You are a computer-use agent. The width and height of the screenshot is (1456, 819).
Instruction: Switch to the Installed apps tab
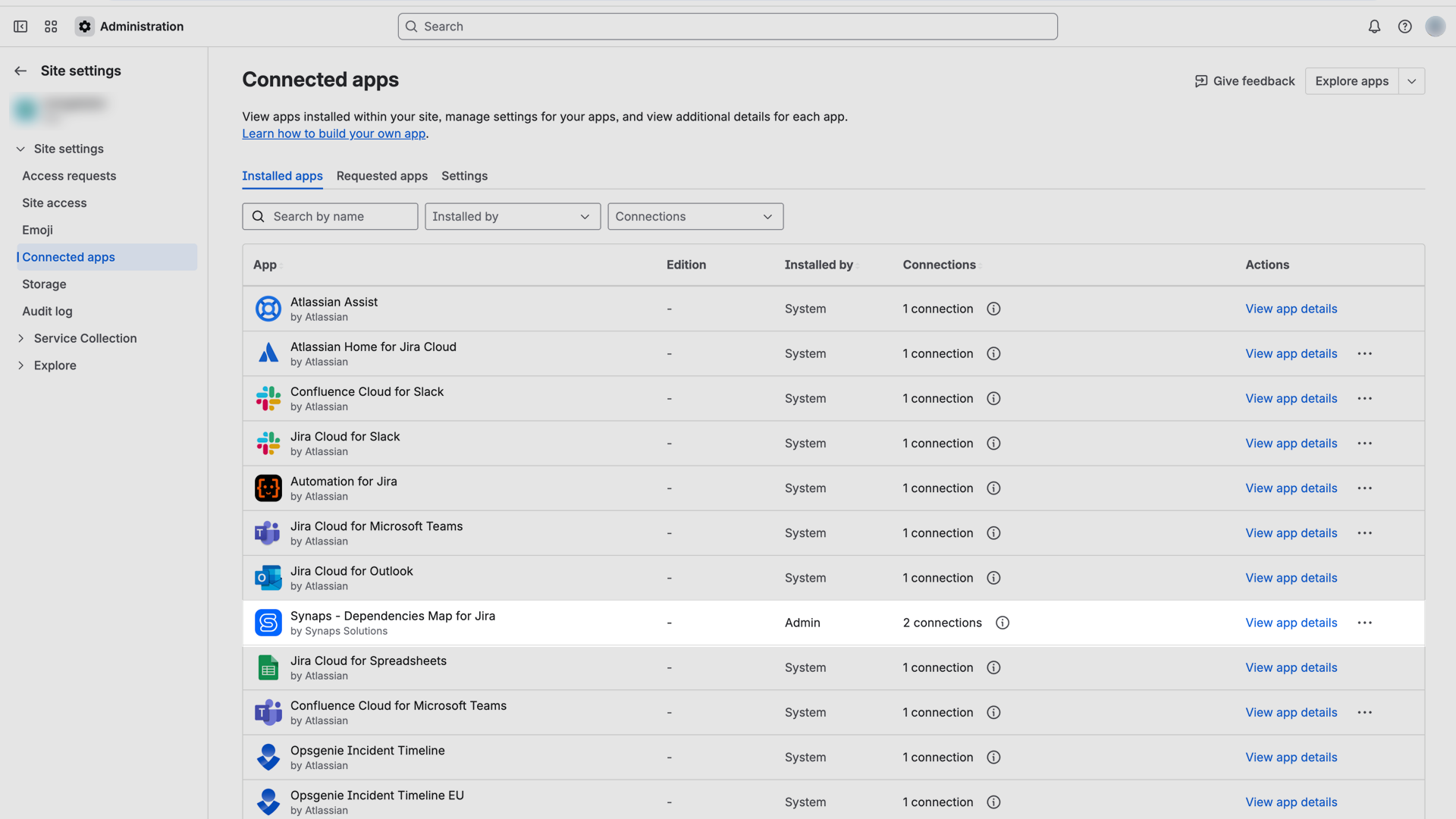coord(282,176)
